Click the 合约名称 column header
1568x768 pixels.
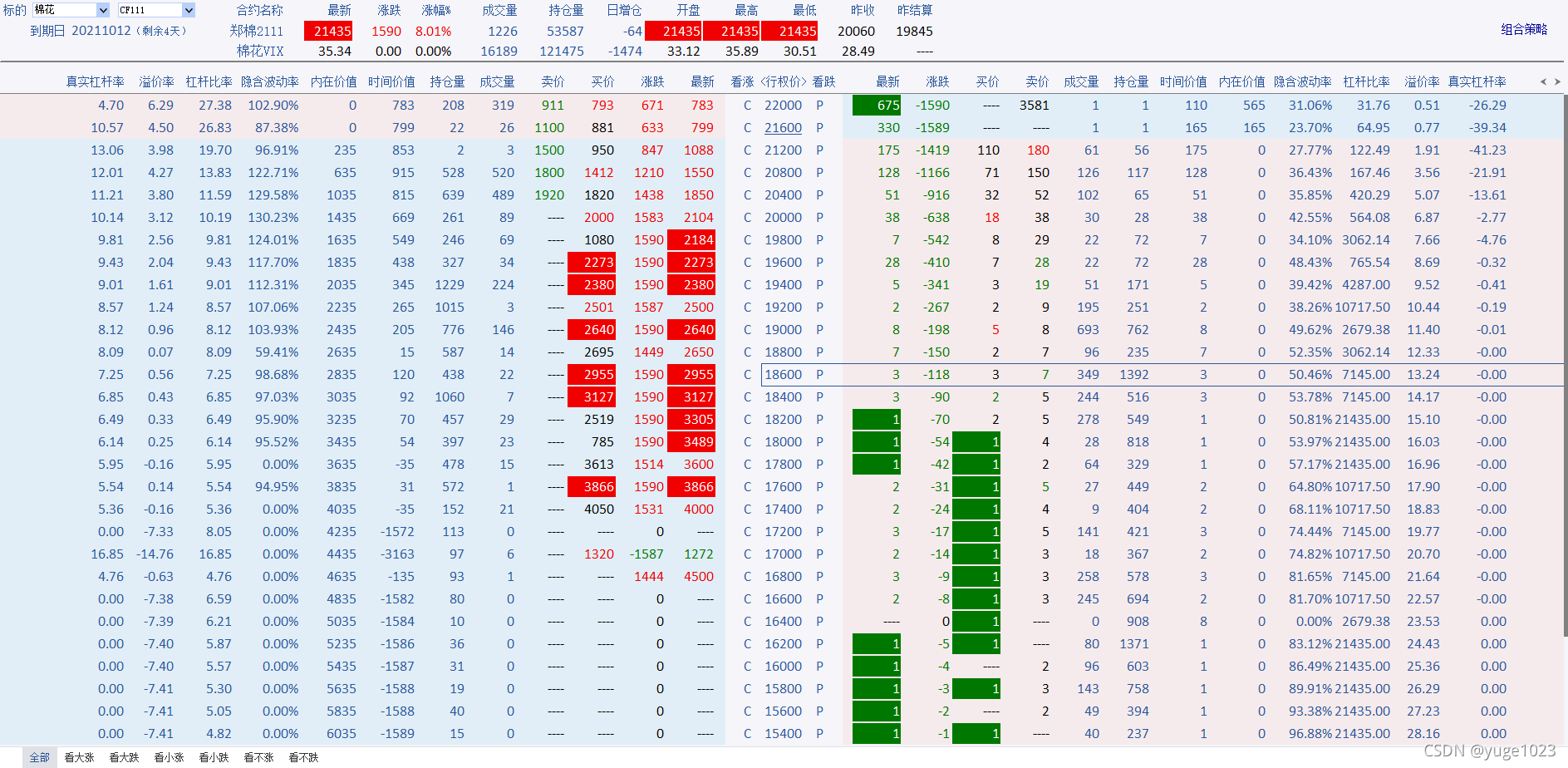(x=259, y=10)
